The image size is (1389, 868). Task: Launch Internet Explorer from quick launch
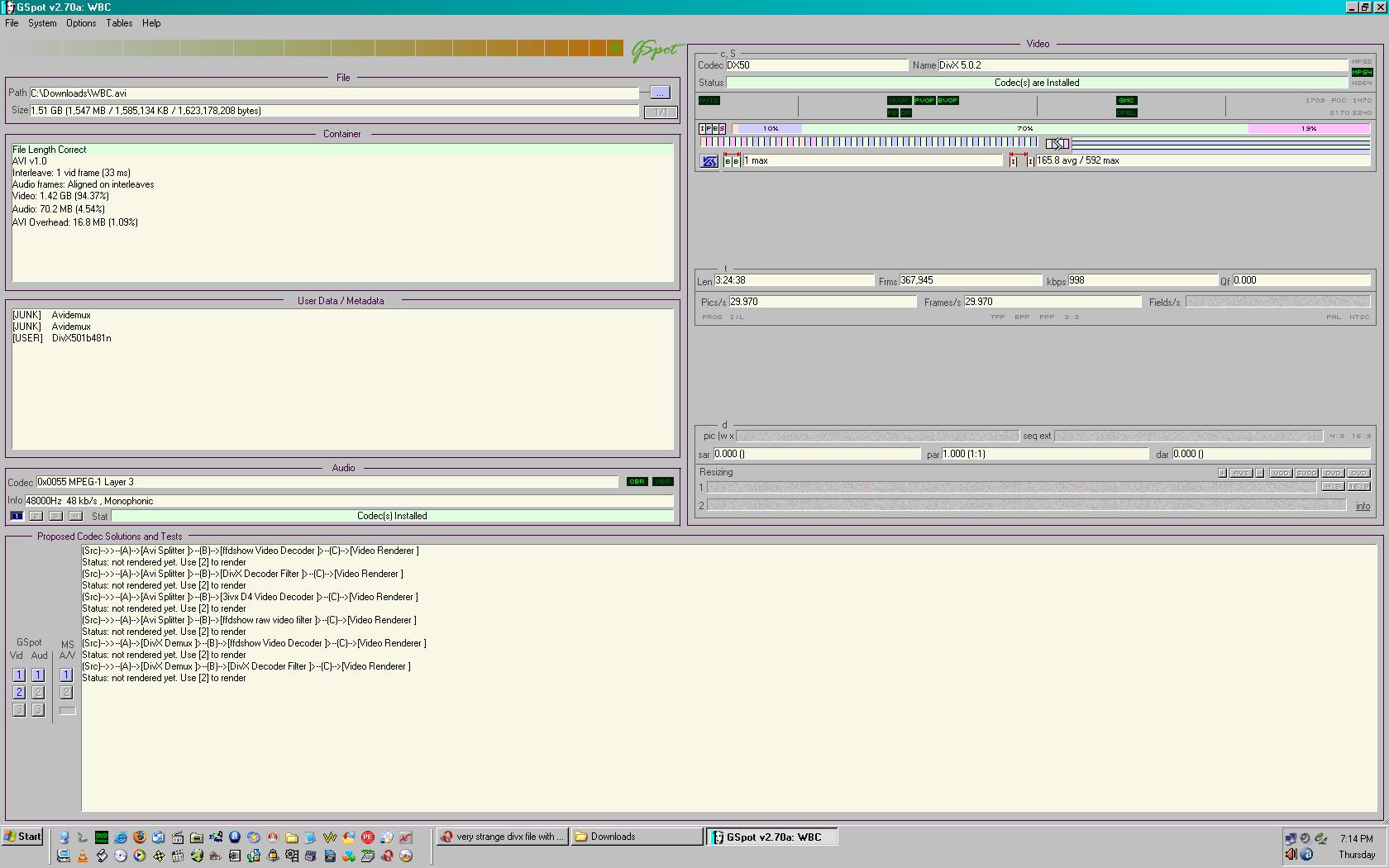click(120, 837)
